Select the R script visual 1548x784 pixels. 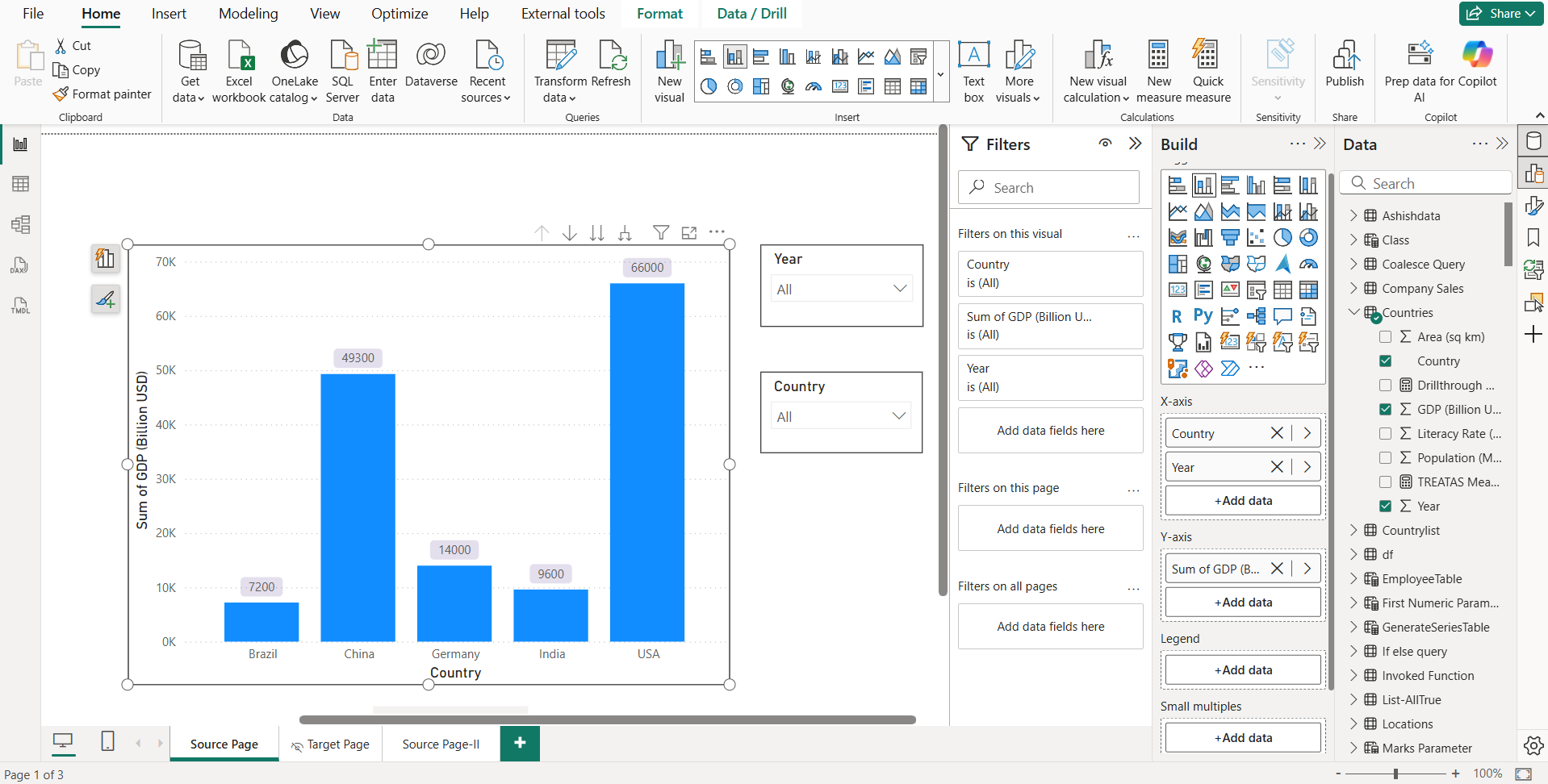(1178, 315)
